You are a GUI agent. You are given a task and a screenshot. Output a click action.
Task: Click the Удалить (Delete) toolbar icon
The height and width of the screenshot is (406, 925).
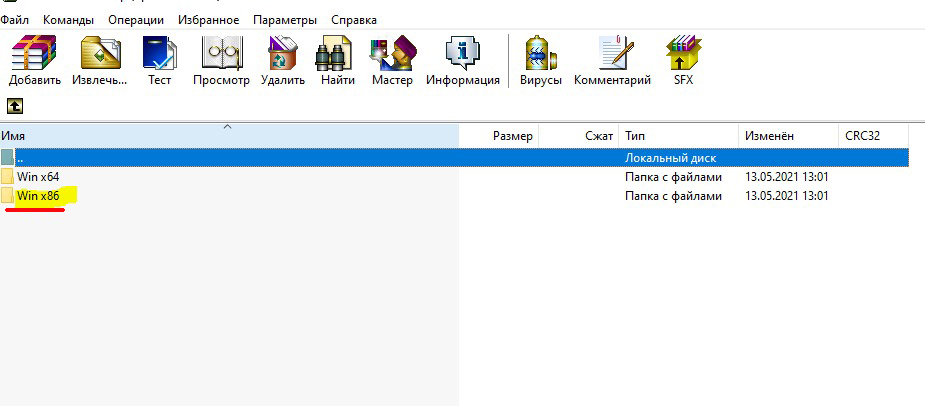coord(283,58)
